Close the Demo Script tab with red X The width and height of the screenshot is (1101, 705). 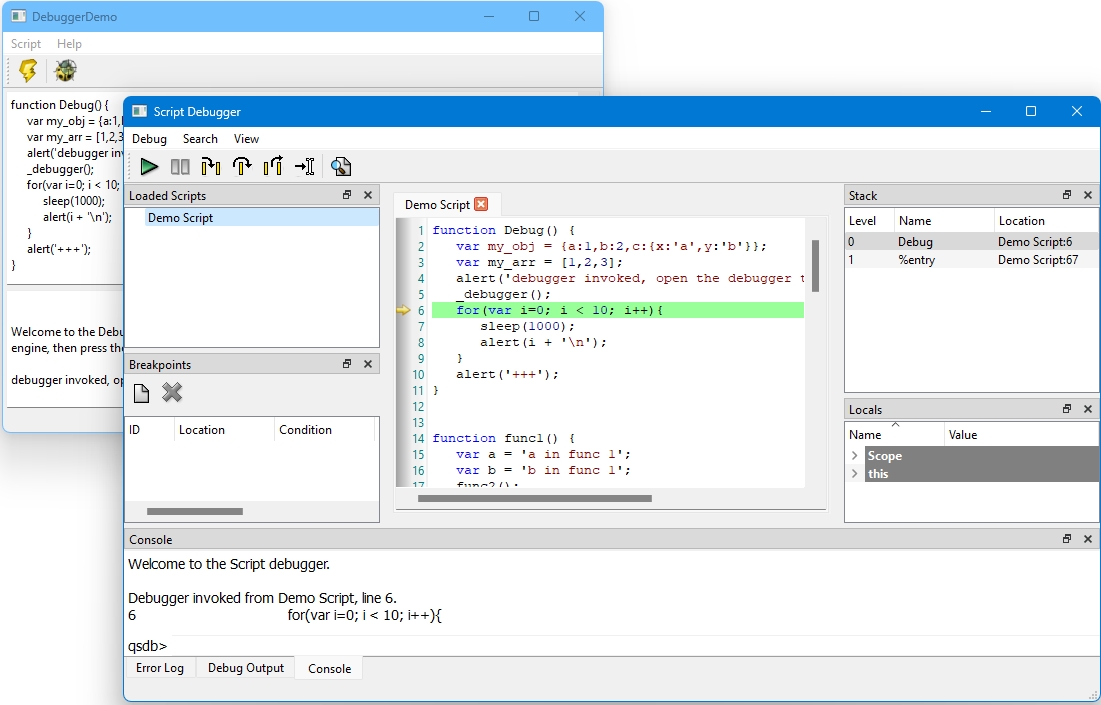coord(481,204)
